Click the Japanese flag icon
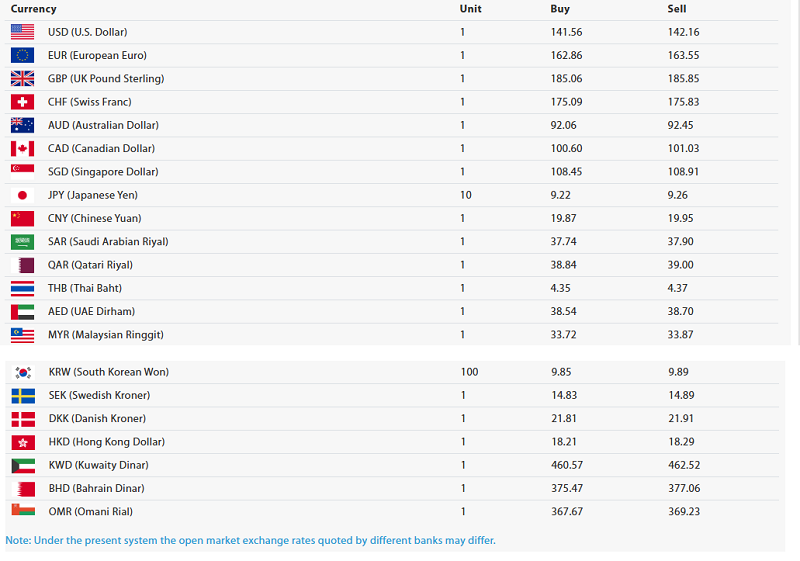The image size is (800, 561). [x=22, y=195]
